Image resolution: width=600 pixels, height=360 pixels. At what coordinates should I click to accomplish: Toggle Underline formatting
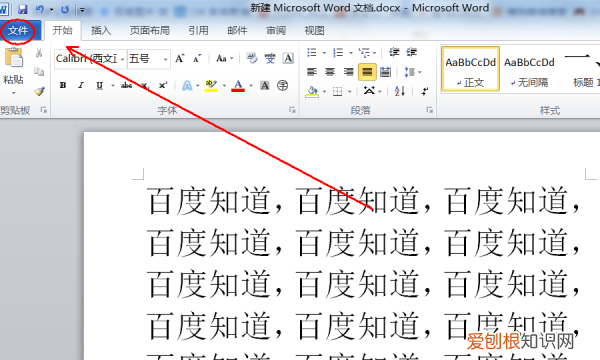pyautogui.click(x=99, y=85)
